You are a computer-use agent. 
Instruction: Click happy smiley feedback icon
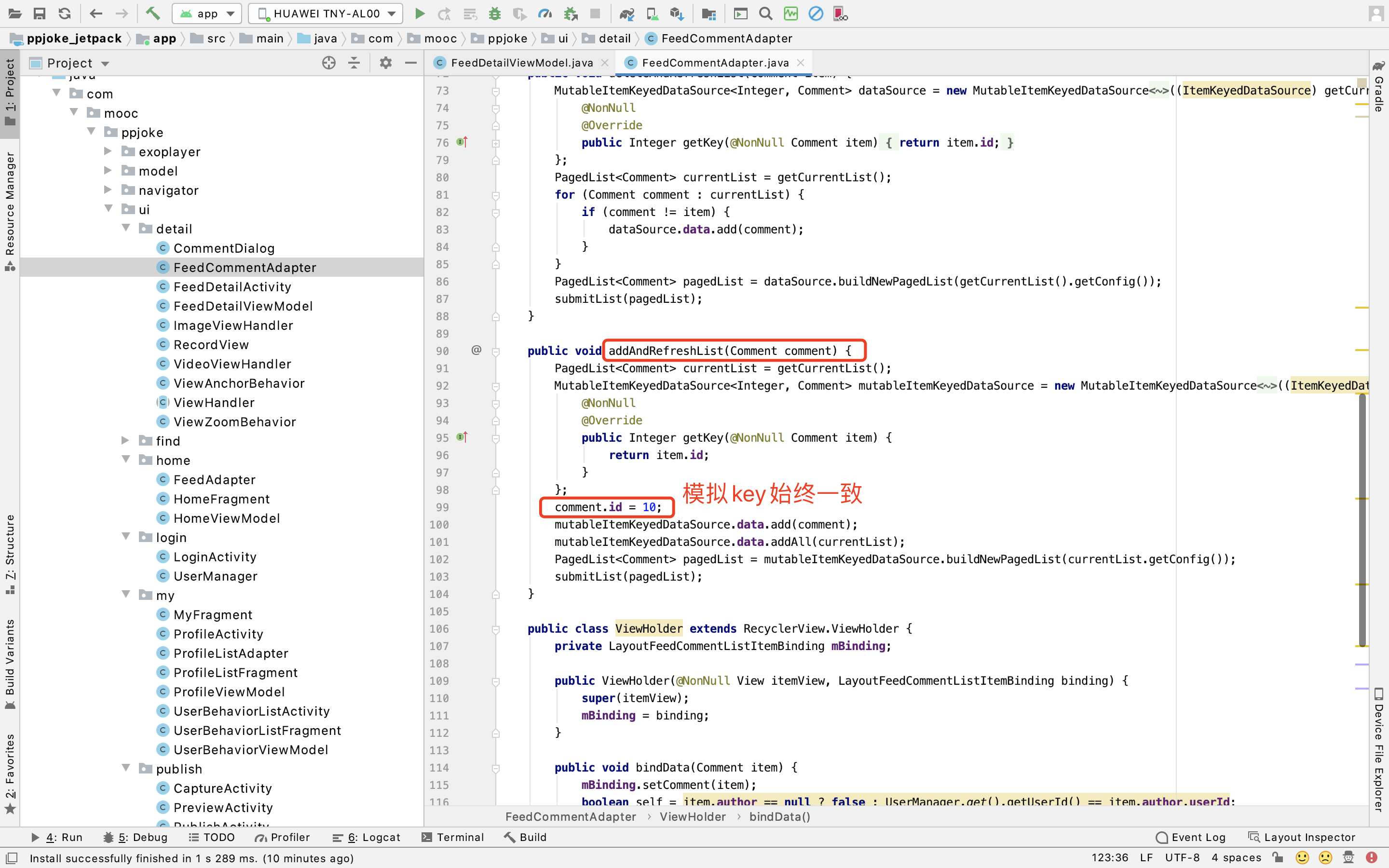1302,857
